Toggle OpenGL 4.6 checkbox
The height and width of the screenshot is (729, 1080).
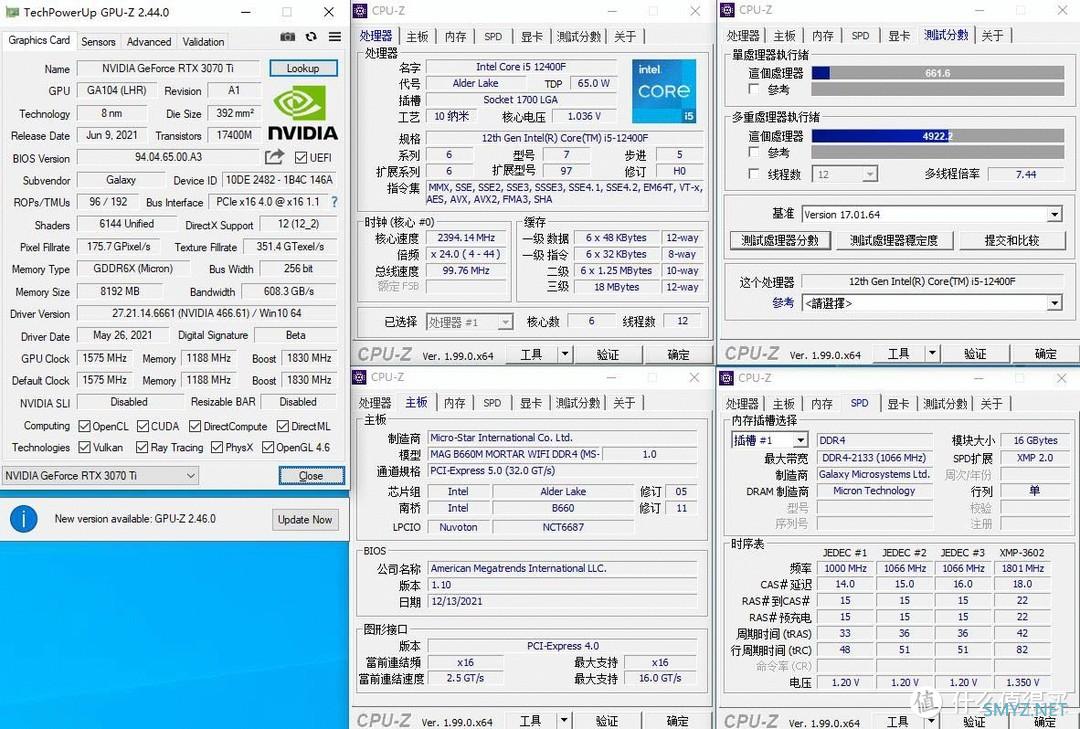268,447
